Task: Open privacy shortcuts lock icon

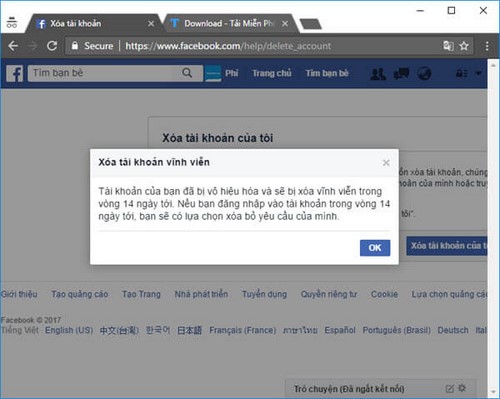Action: 462,73
